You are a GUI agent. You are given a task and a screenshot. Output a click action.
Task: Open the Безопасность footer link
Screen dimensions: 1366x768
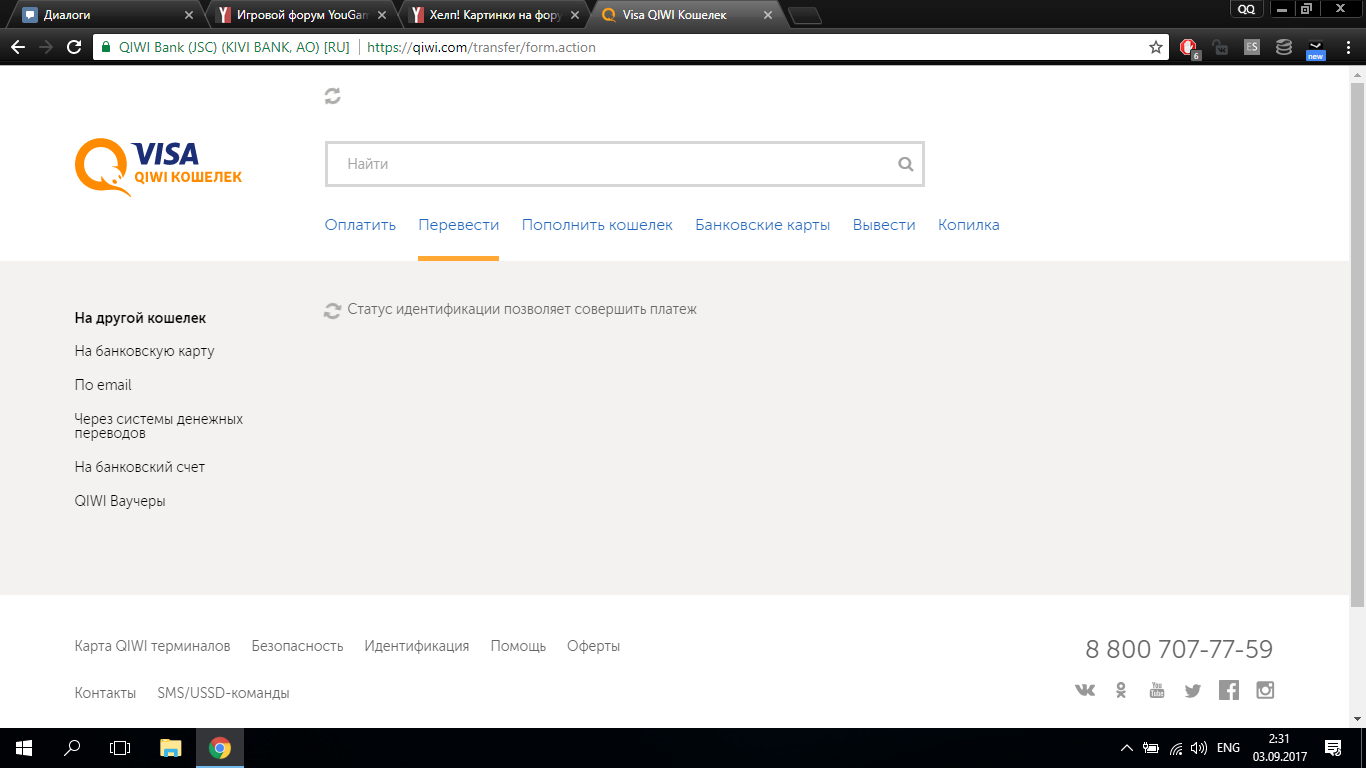297,646
